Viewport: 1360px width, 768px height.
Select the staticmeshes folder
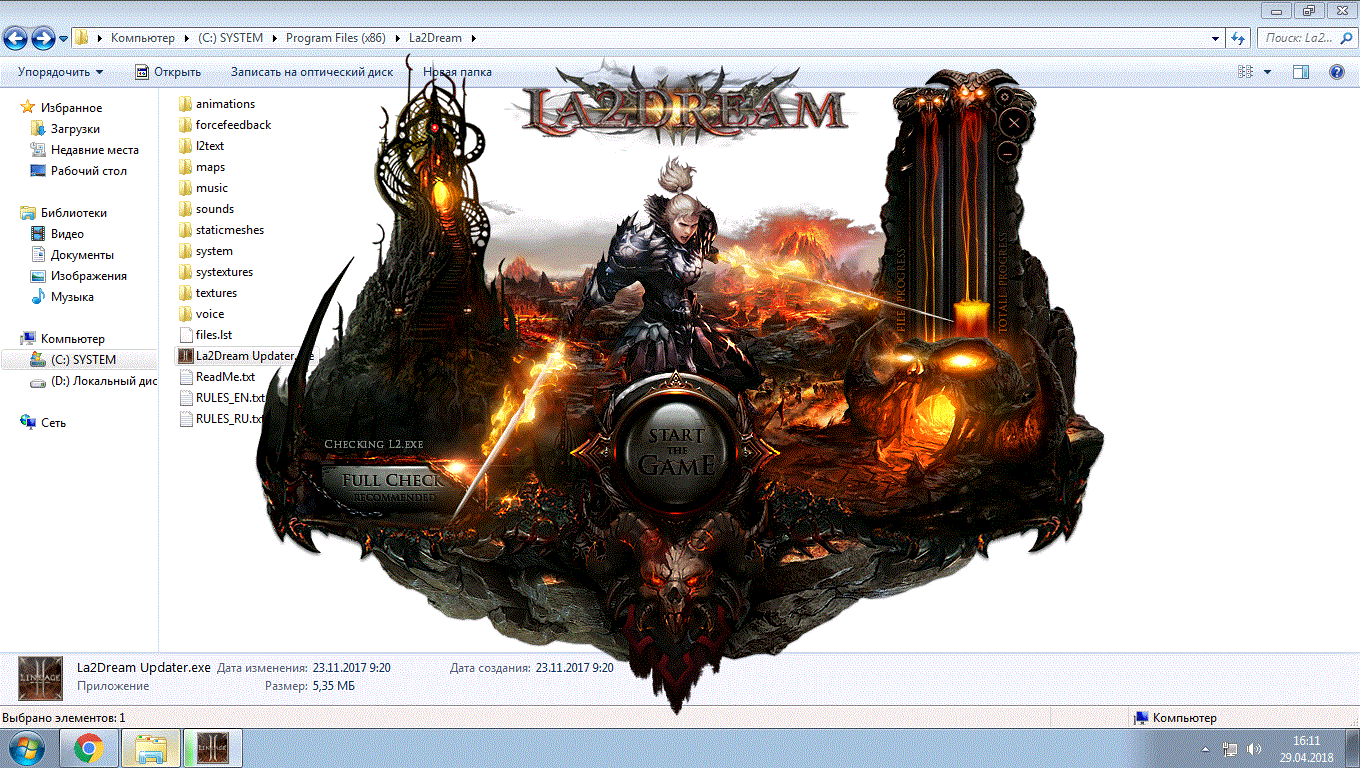click(x=222, y=230)
